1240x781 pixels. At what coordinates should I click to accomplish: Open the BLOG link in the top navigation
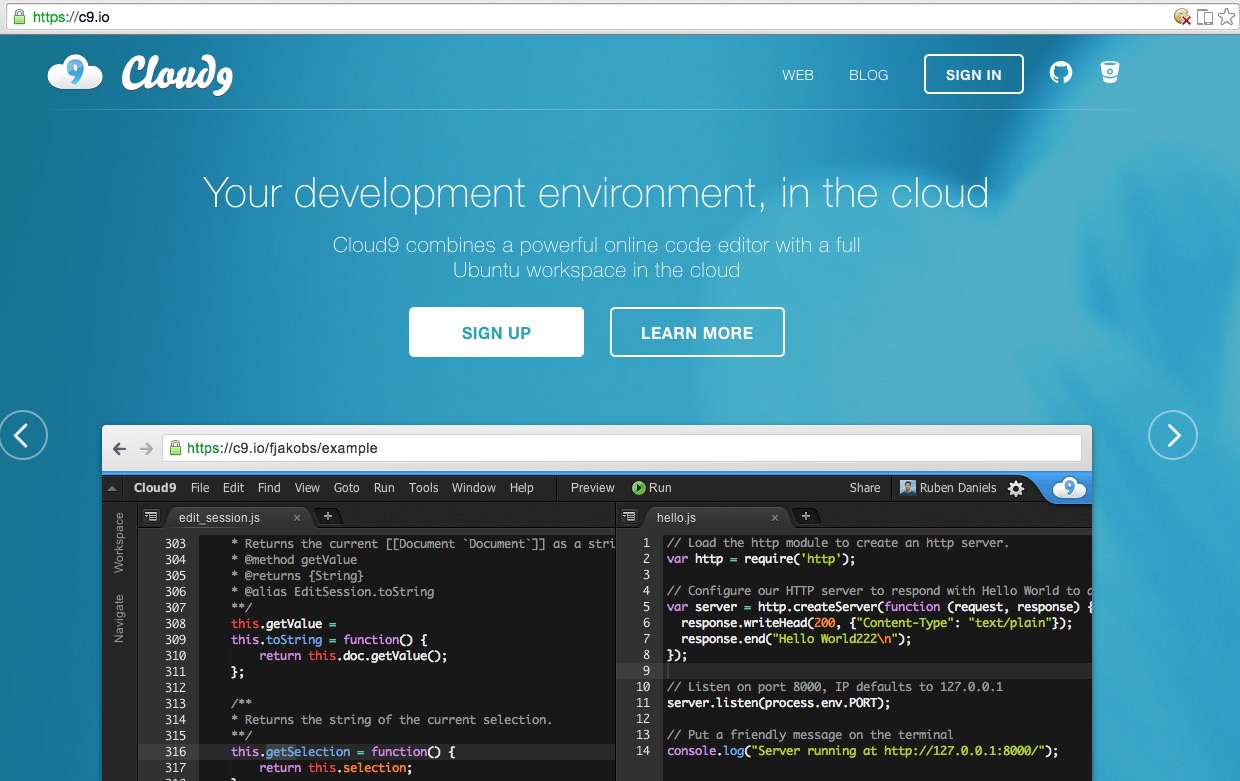[868, 75]
